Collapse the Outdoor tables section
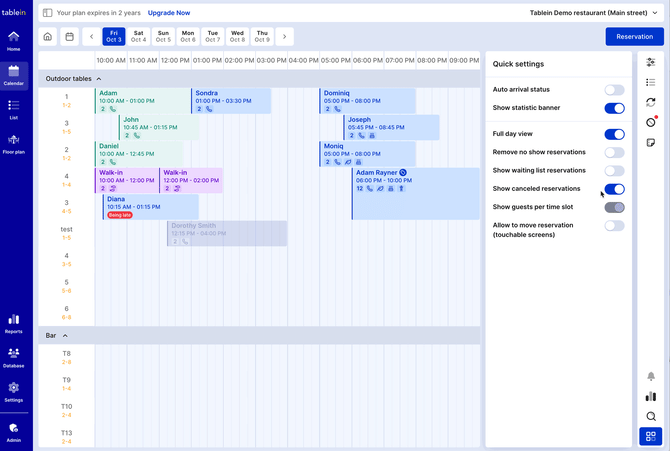Image resolution: width=670 pixels, height=451 pixels. point(99,78)
